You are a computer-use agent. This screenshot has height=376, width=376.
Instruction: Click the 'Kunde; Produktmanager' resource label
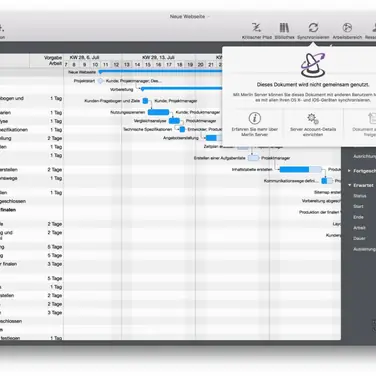[198, 112]
